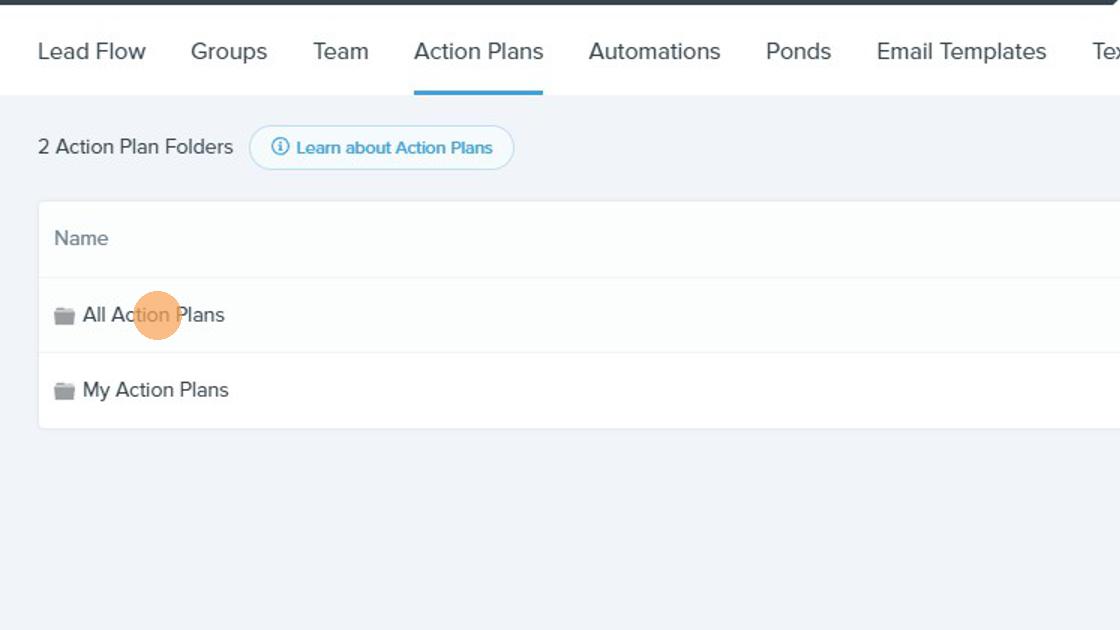Click the partially visible tab after Email Templates

pyautogui.click(x=1106, y=51)
